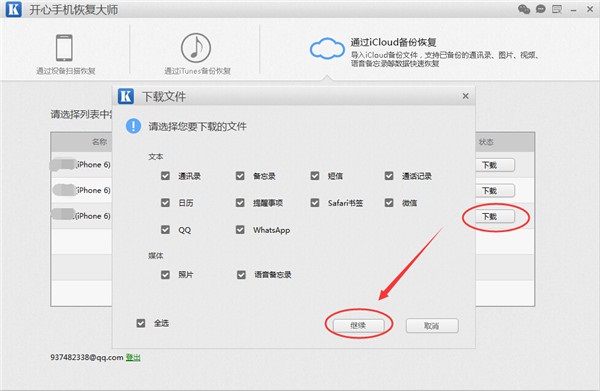Click the 开心手机恢复大师 app title
Image resolution: width=600 pixels, height=391 pixels.
(x=73, y=10)
